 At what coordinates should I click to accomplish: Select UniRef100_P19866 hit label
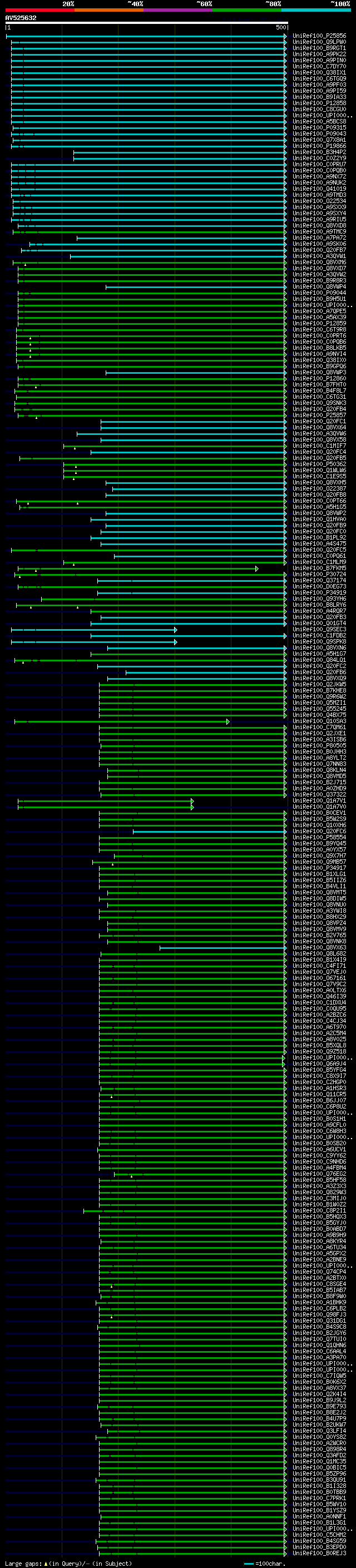coord(319,146)
